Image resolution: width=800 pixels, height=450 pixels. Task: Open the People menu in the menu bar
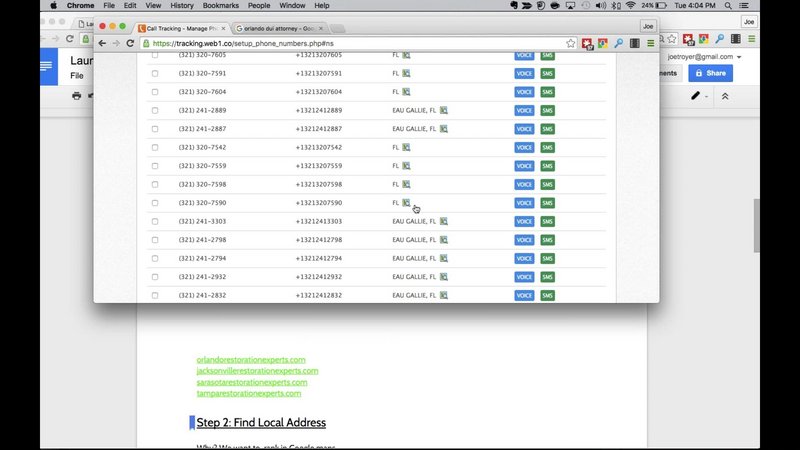pyautogui.click(x=259, y=6)
